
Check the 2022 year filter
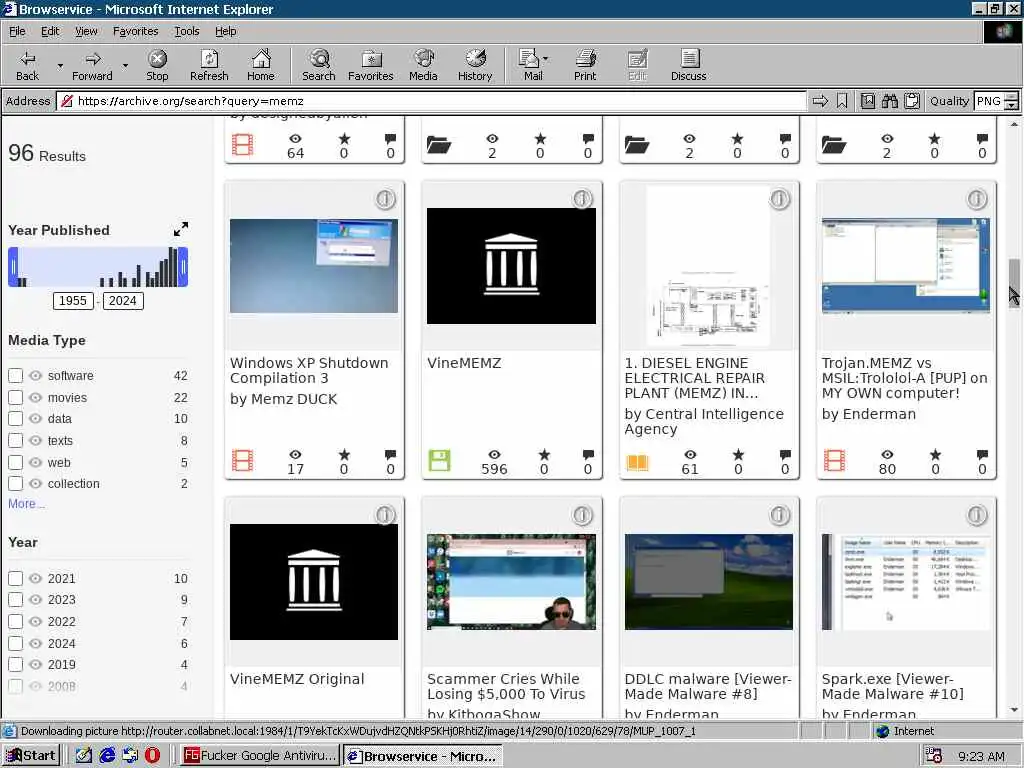[16, 621]
